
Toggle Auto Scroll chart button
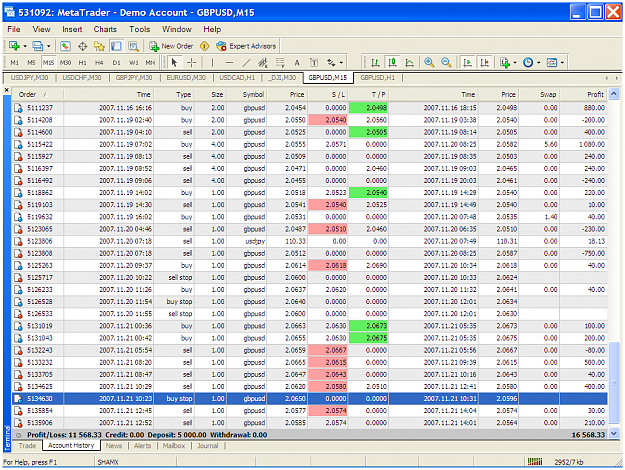coord(467,63)
